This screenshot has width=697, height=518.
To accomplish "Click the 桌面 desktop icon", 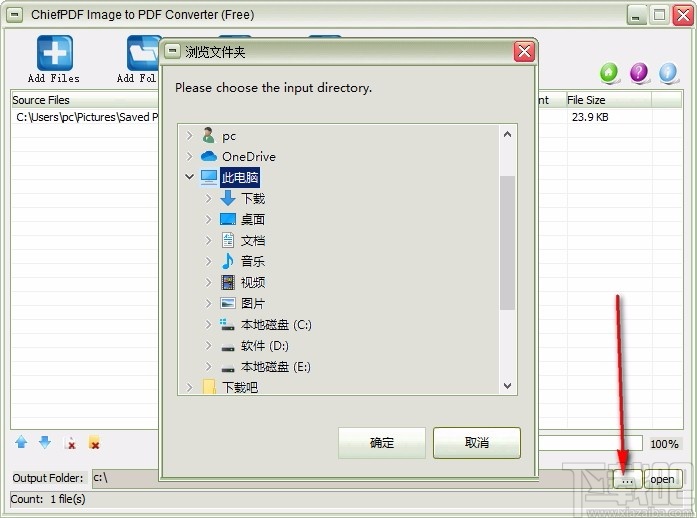I will [228, 219].
